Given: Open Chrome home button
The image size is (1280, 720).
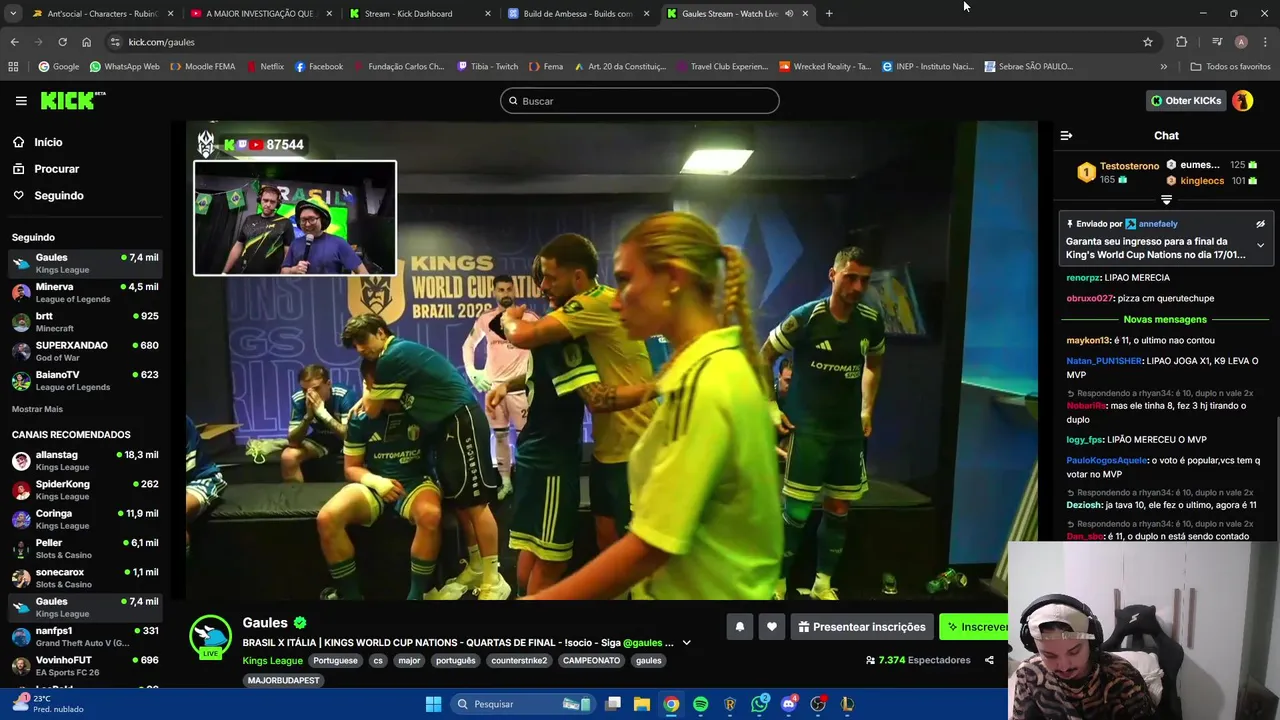Looking at the screenshot, I should pyautogui.click(x=86, y=42).
